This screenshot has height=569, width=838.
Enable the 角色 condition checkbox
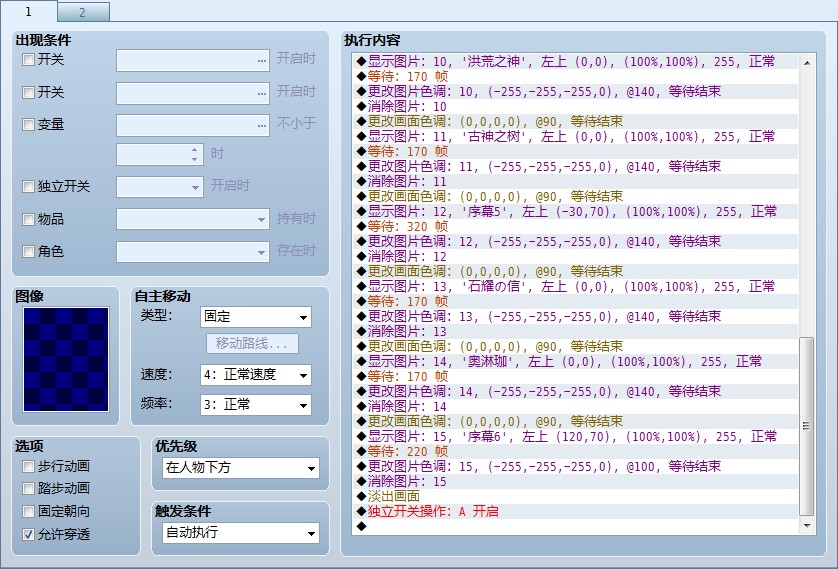coord(28,251)
